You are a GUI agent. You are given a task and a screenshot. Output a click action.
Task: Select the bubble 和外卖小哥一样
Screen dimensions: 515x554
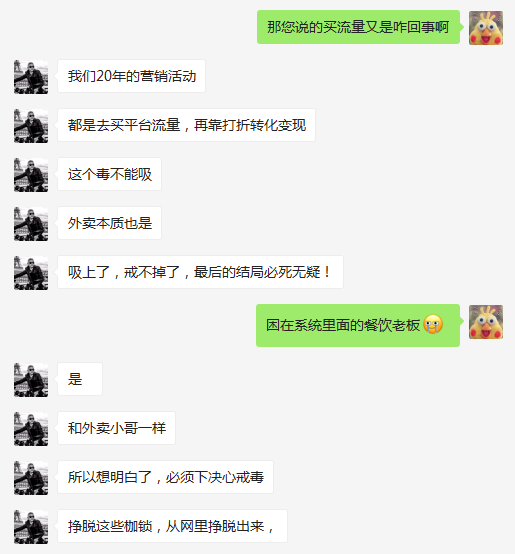coord(116,428)
